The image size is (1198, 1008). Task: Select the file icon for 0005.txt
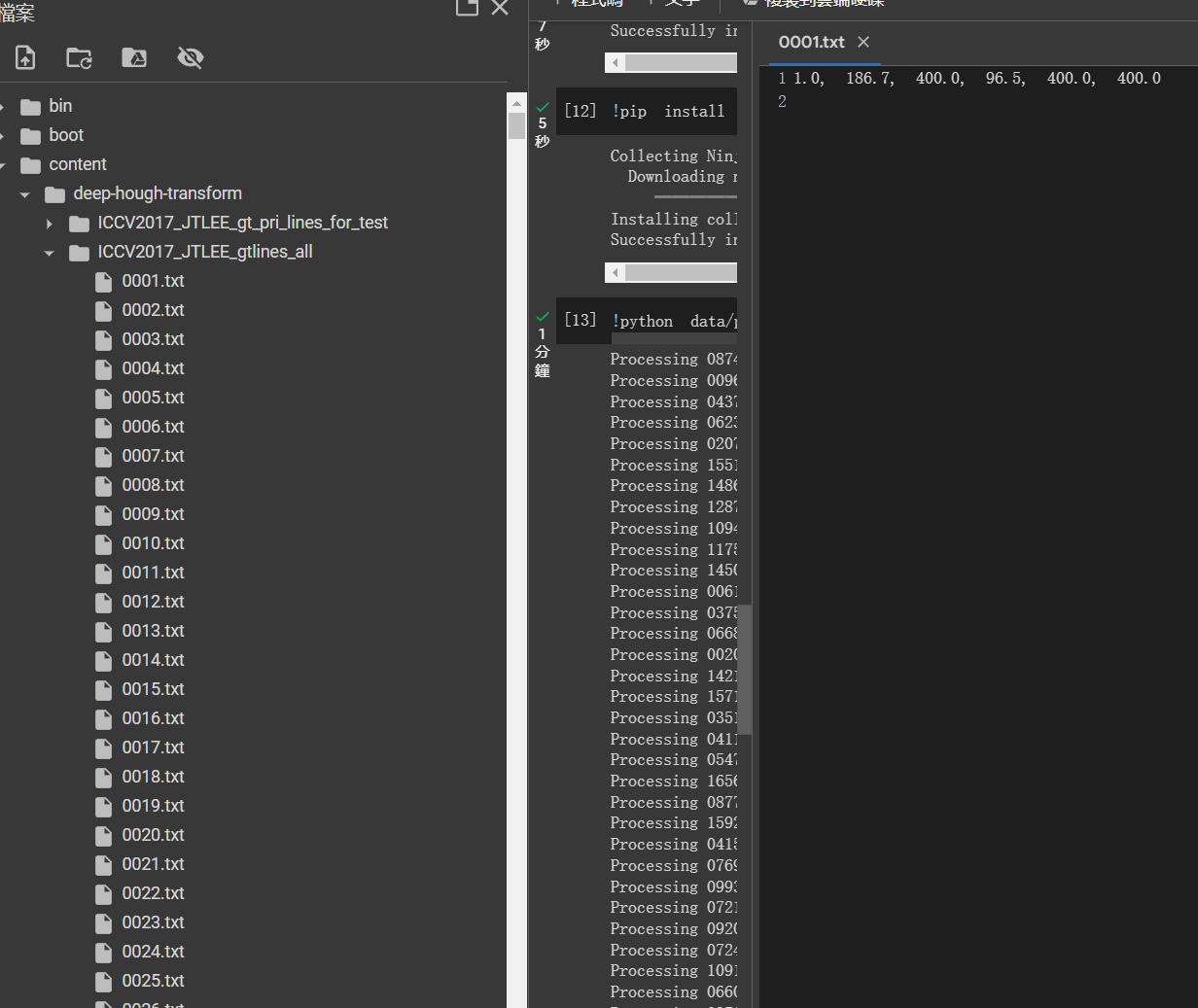(x=103, y=398)
